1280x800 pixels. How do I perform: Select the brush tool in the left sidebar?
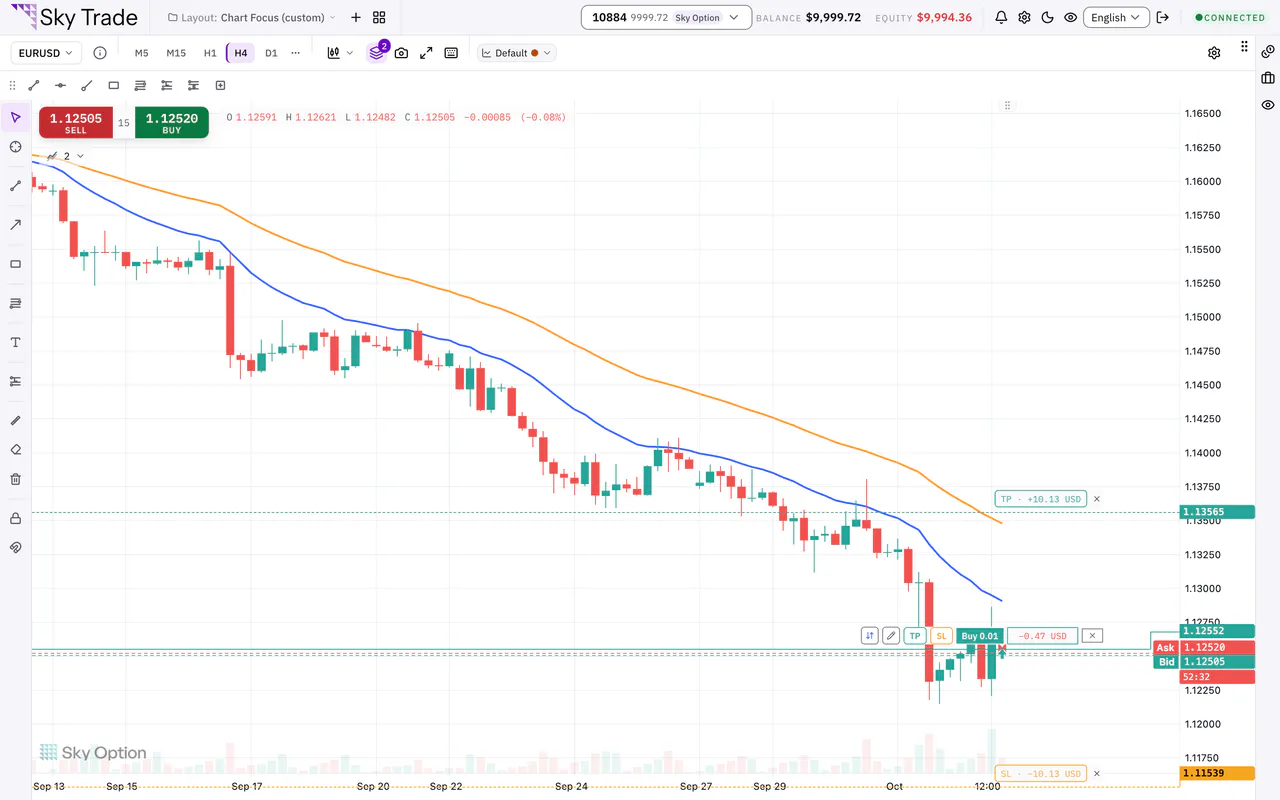tap(16, 420)
